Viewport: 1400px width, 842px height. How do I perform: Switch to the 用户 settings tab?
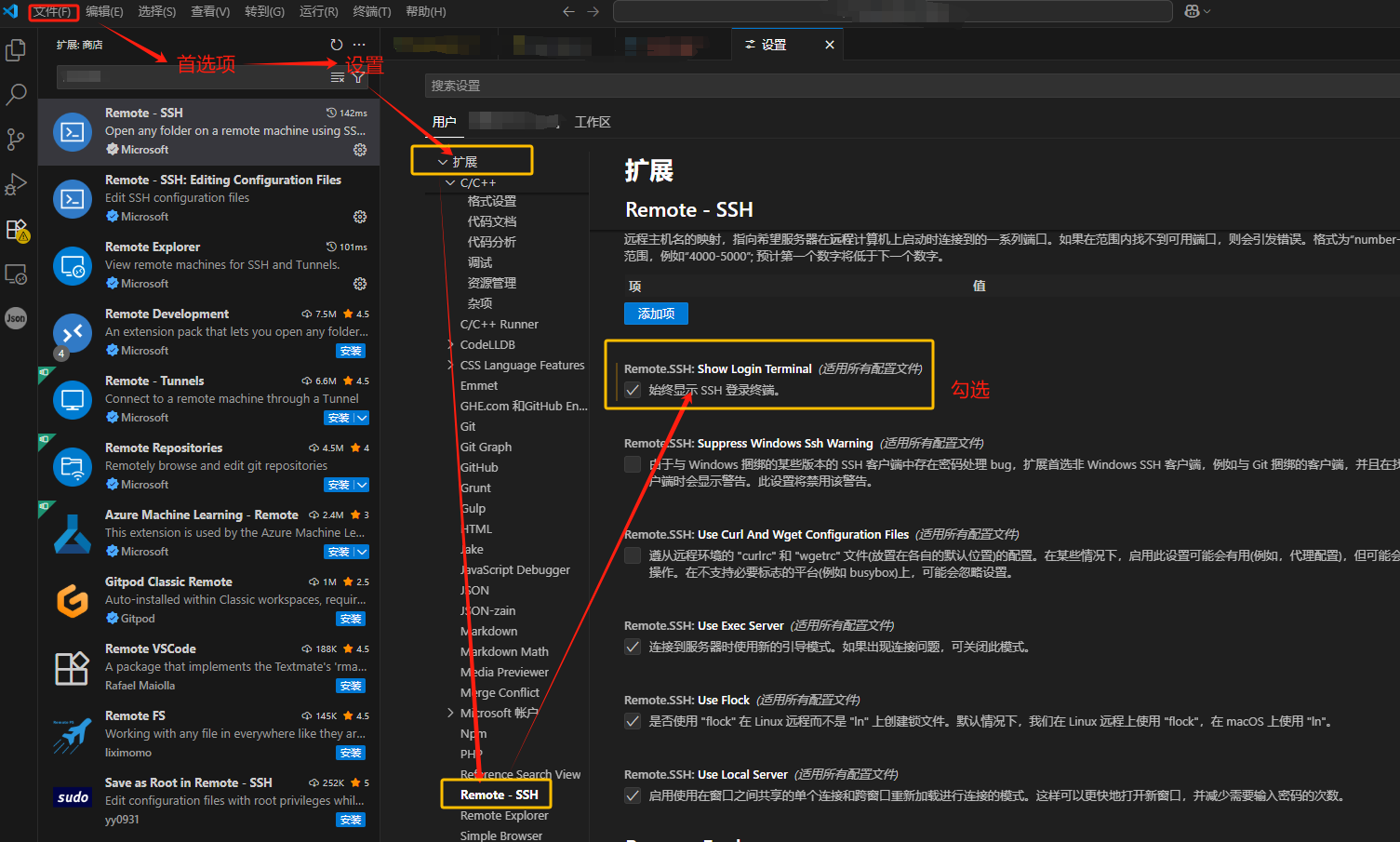(445, 122)
